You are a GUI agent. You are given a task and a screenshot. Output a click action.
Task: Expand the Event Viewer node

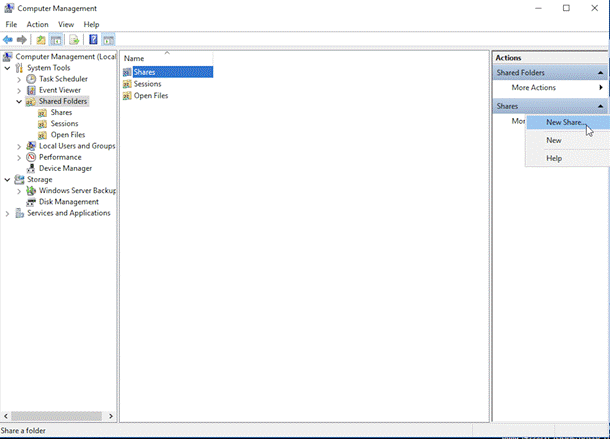coord(19,91)
